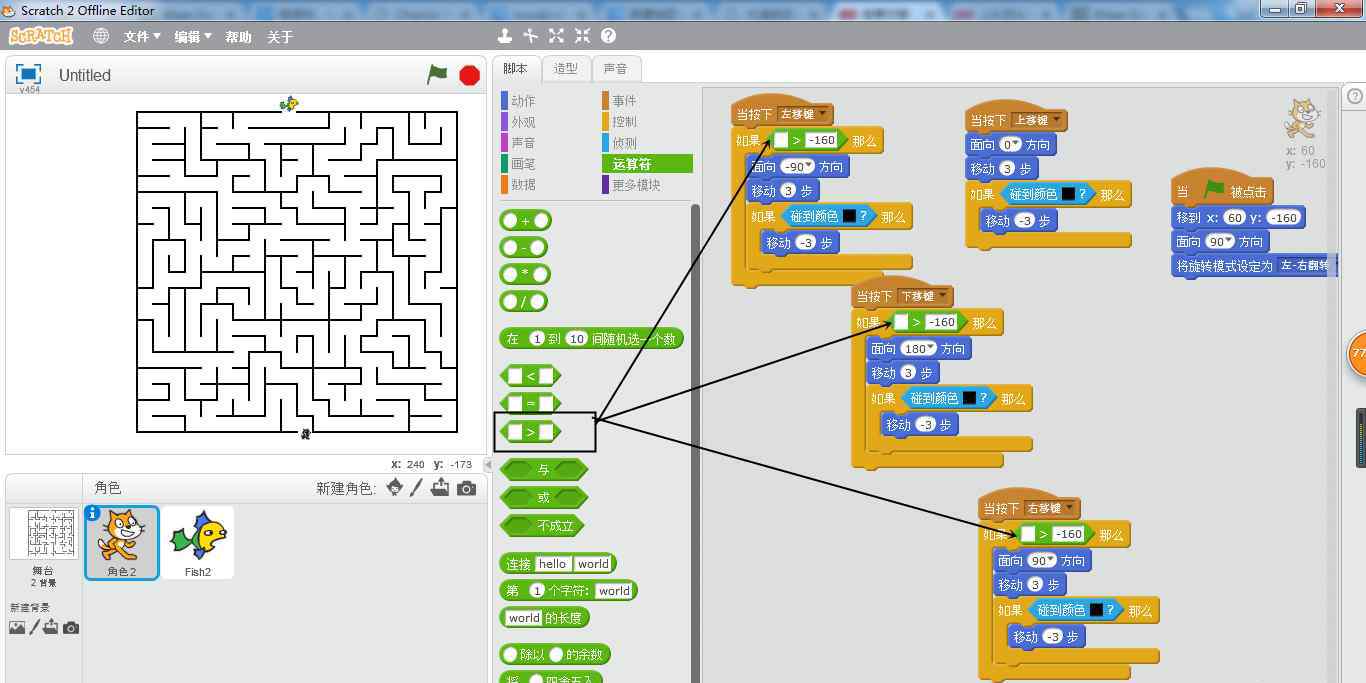Switch to 造型 tab
Screen dimensions: 1366x683
click(566, 69)
